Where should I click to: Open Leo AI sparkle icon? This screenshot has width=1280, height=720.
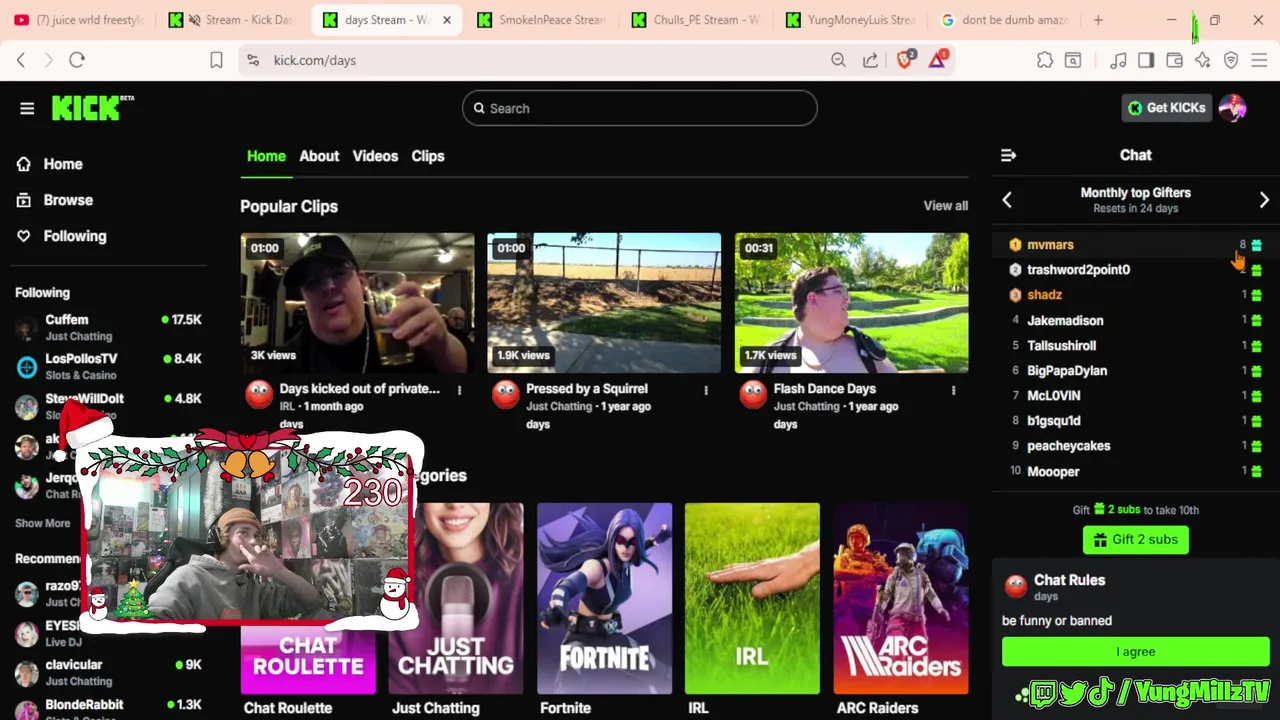(1202, 60)
